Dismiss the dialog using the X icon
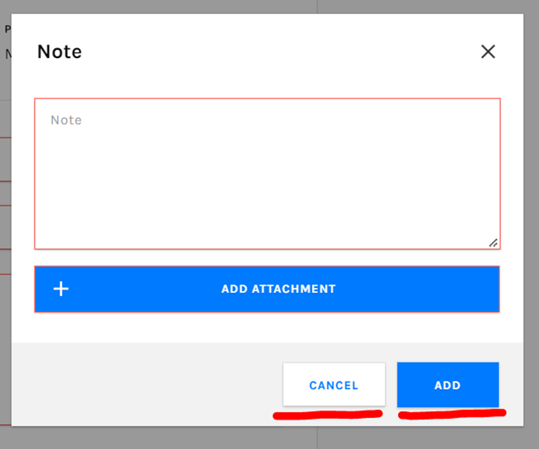 coord(488,52)
